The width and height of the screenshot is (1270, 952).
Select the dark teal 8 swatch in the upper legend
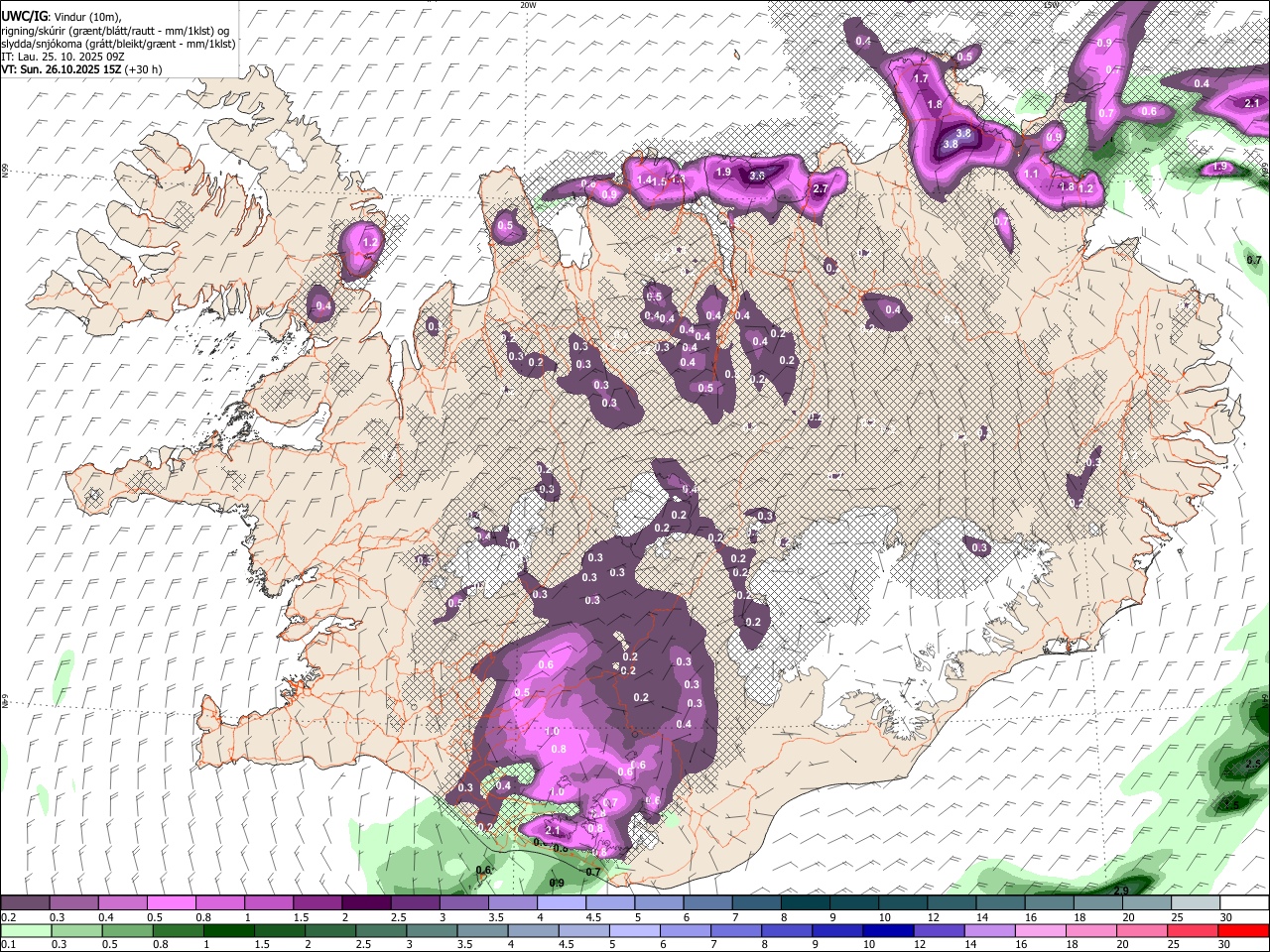[805, 902]
